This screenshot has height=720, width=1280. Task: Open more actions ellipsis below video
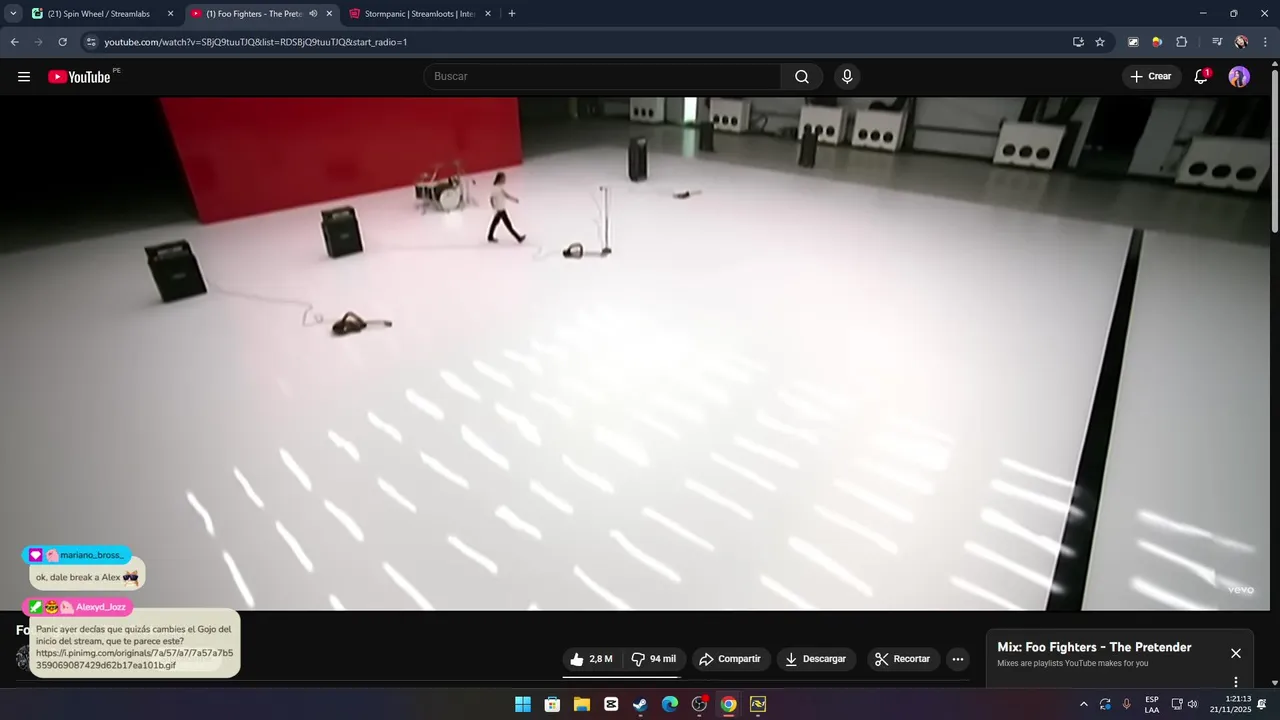point(958,659)
